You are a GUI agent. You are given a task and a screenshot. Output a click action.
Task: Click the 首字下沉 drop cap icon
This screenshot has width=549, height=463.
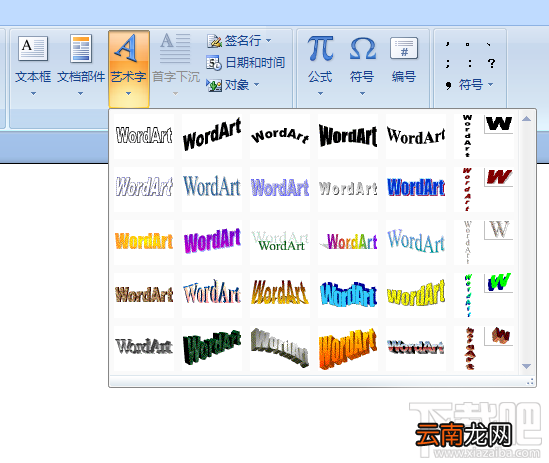175,48
